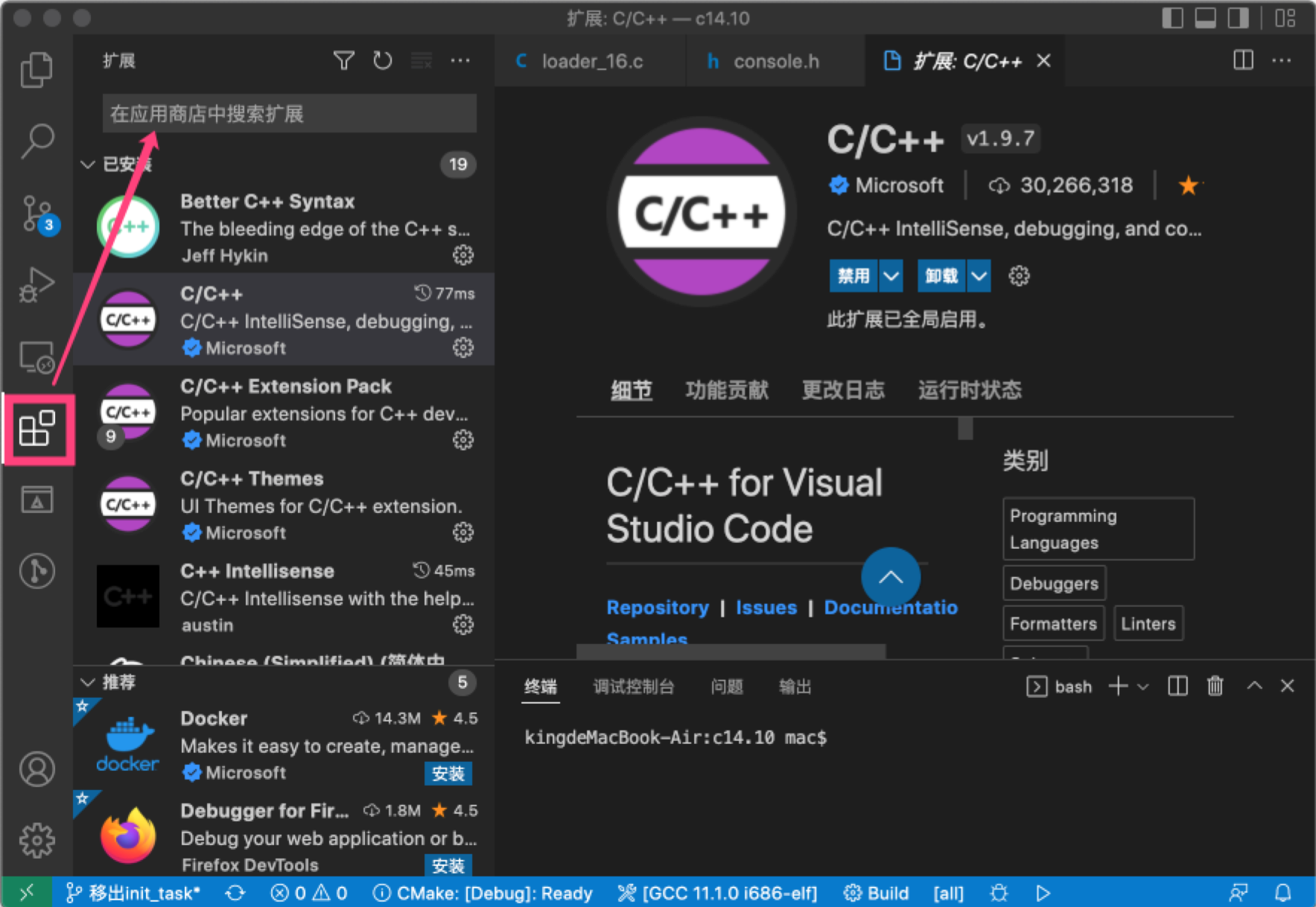Split the terminal pane
1316x907 pixels.
[x=1177, y=686]
